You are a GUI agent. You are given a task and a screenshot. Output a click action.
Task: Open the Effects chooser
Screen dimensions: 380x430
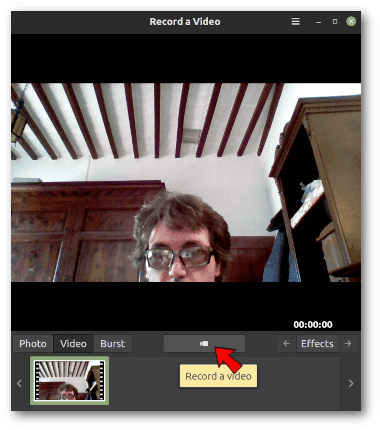point(317,344)
